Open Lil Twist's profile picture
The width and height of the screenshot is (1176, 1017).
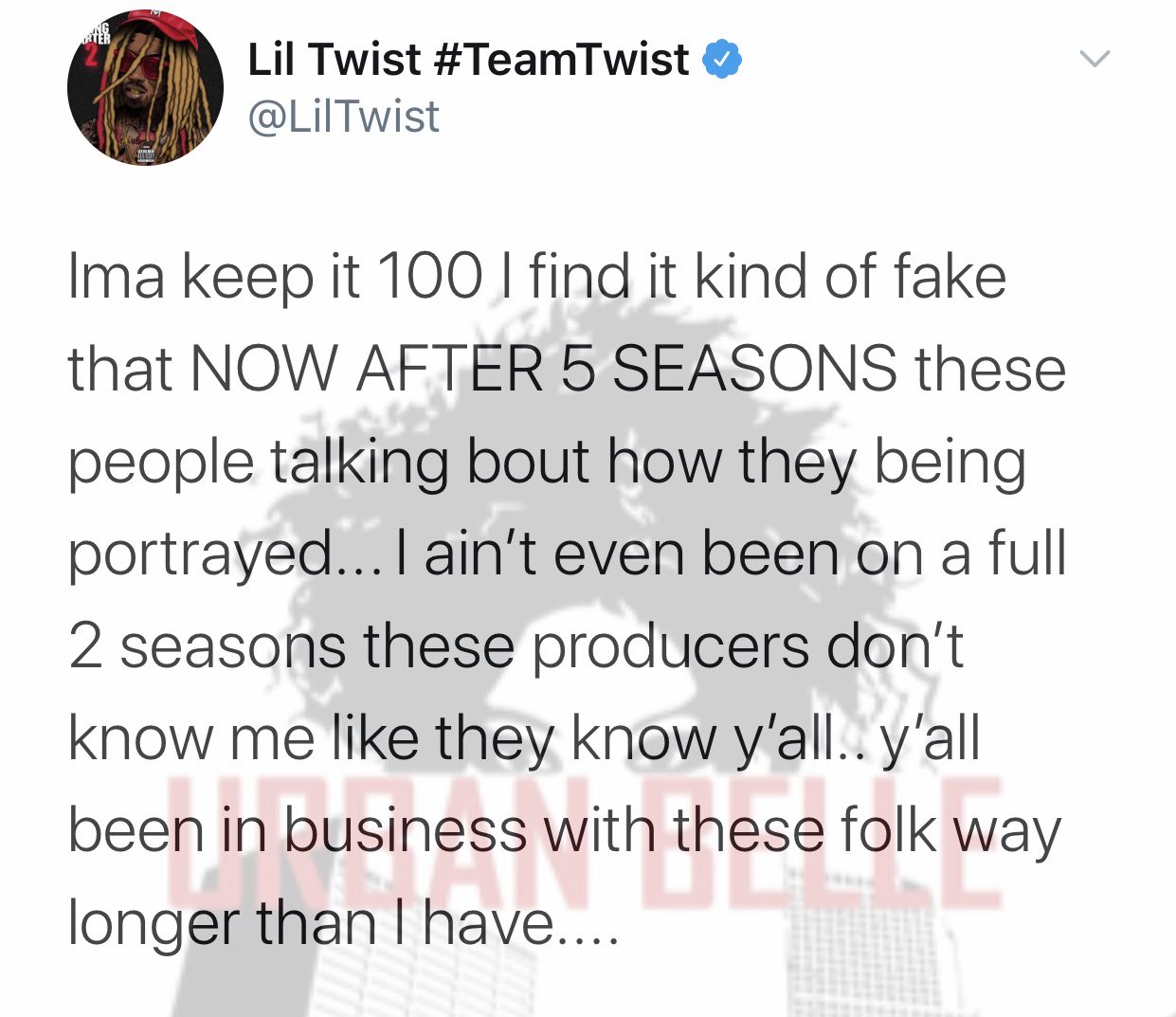coord(145,88)
